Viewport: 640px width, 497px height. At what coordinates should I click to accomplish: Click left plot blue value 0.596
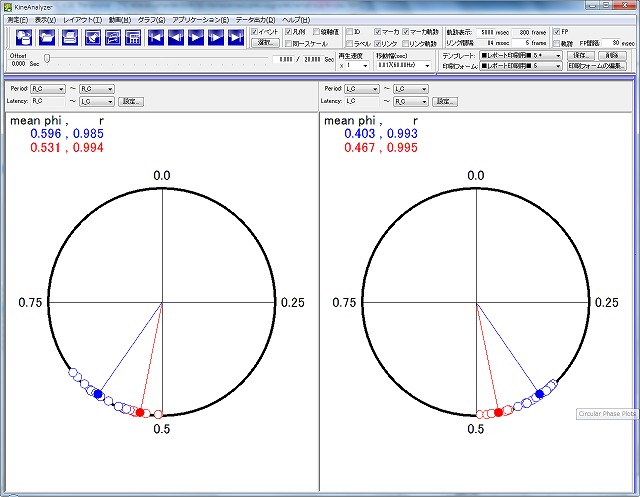pyautogui.click(x=46, y=133)
